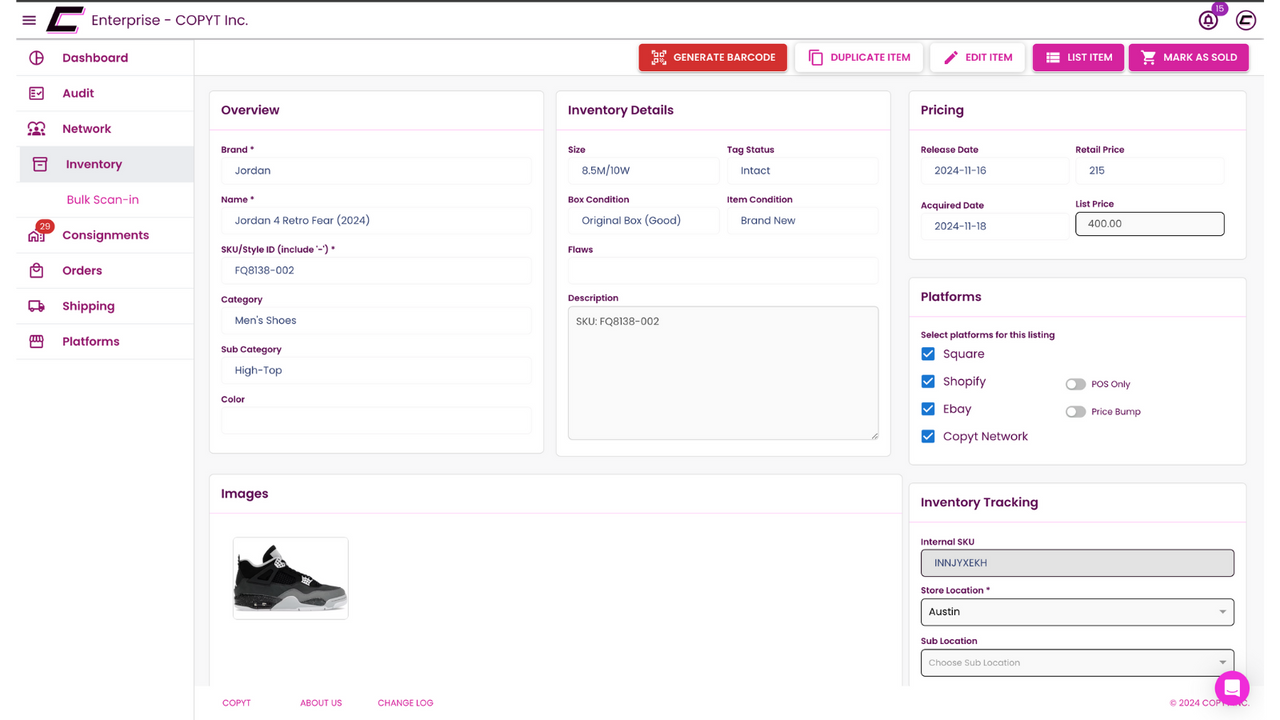Image resolution: width=1280 pixels, height=720 pixels.
Task: Uncheck the Ebay platform checkbox
Action: point(928,409)
